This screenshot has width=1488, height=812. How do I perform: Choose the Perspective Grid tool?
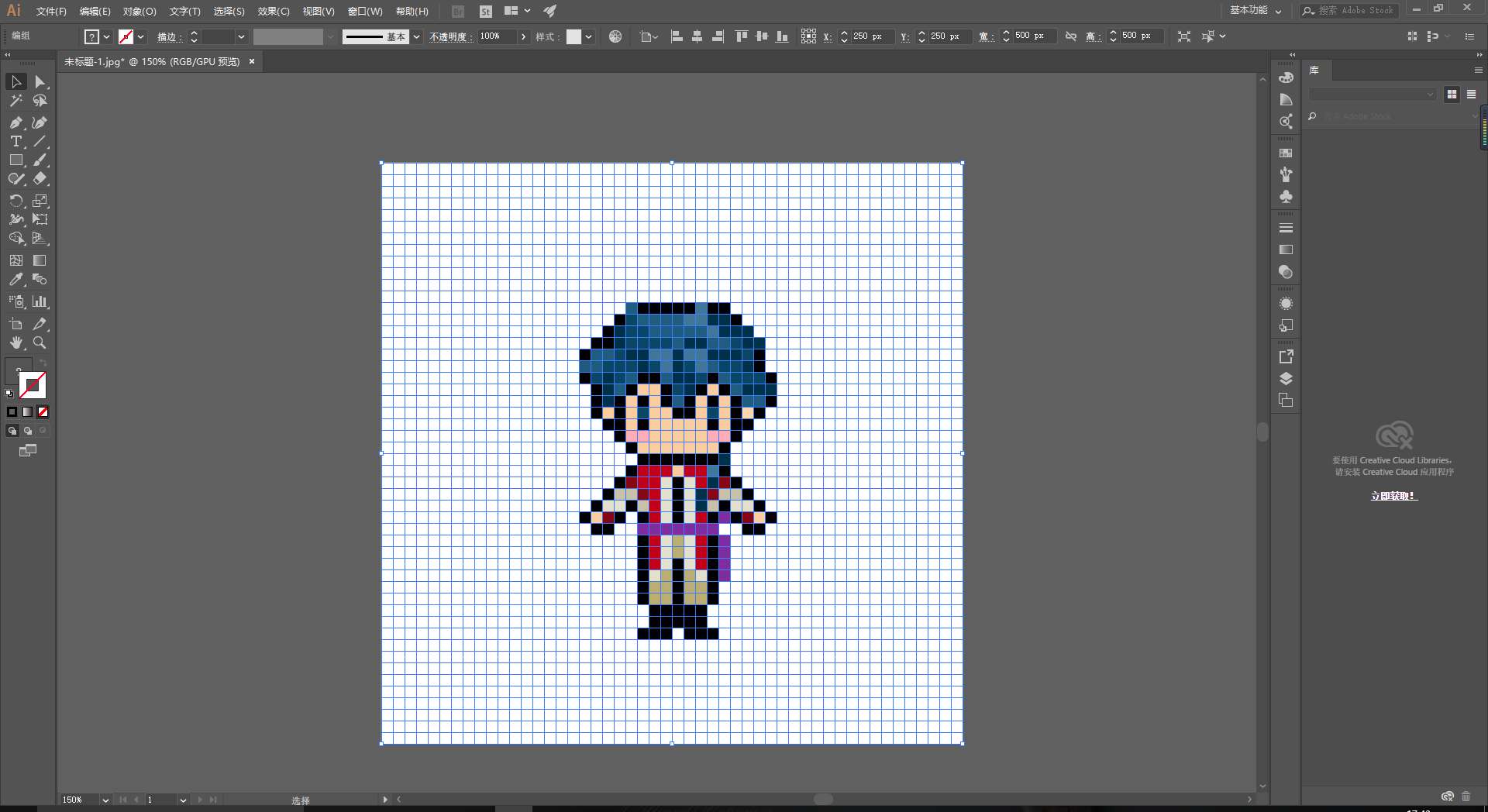40,238
